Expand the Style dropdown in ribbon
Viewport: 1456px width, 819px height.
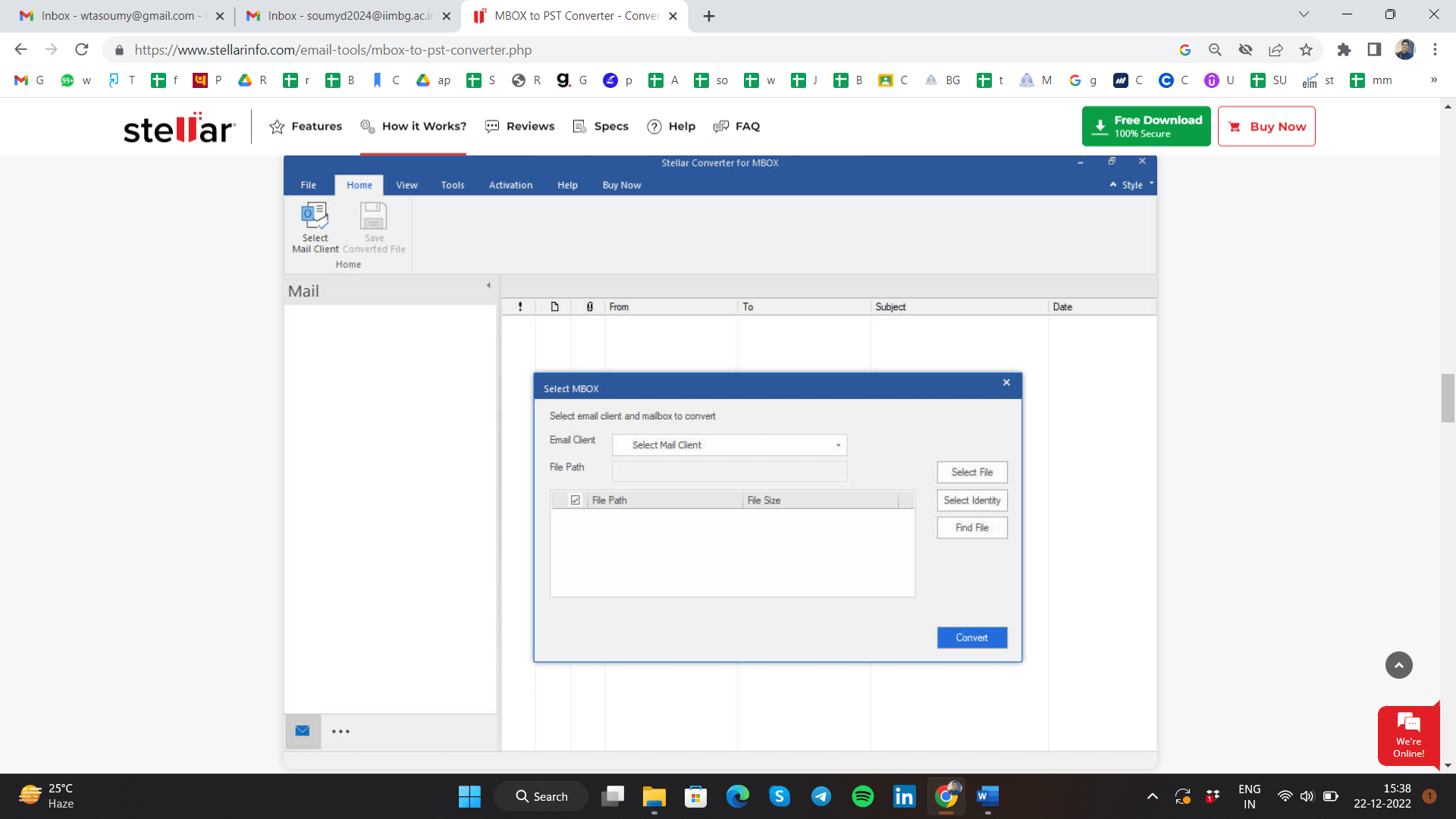1132,185
